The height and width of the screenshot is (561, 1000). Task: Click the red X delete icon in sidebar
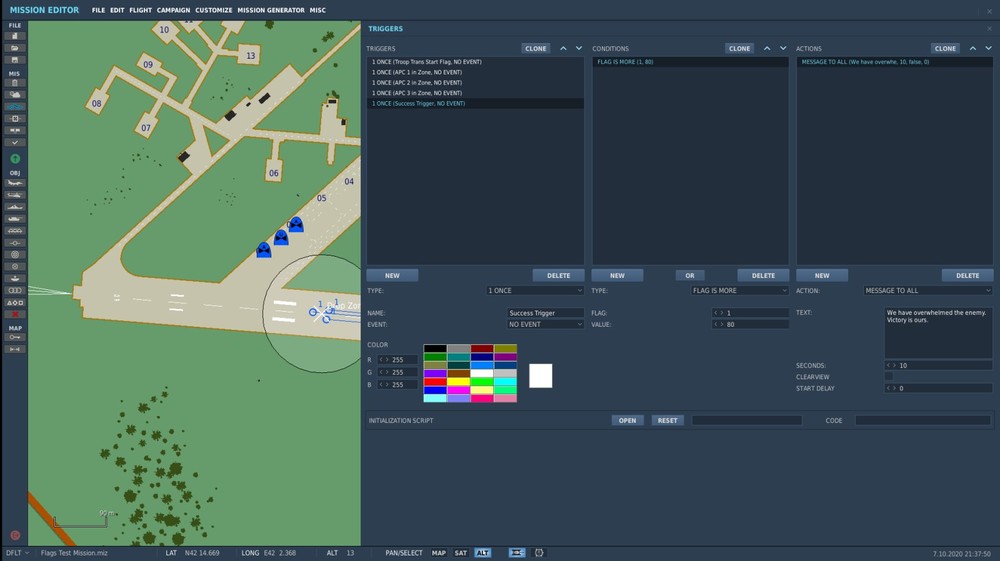[x=15, y=314]
